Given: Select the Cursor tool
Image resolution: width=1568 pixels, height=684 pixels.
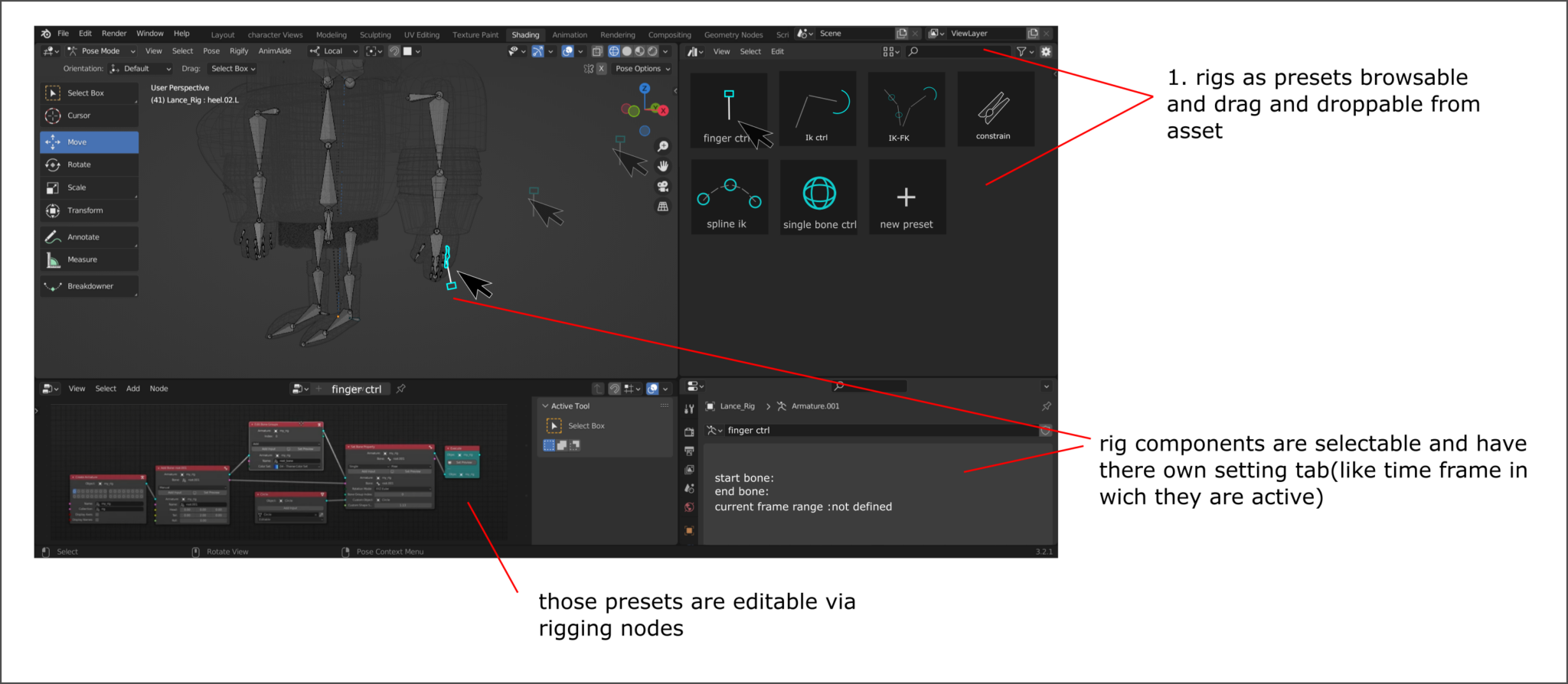Looking at the screenshot, I should [89, 116].
